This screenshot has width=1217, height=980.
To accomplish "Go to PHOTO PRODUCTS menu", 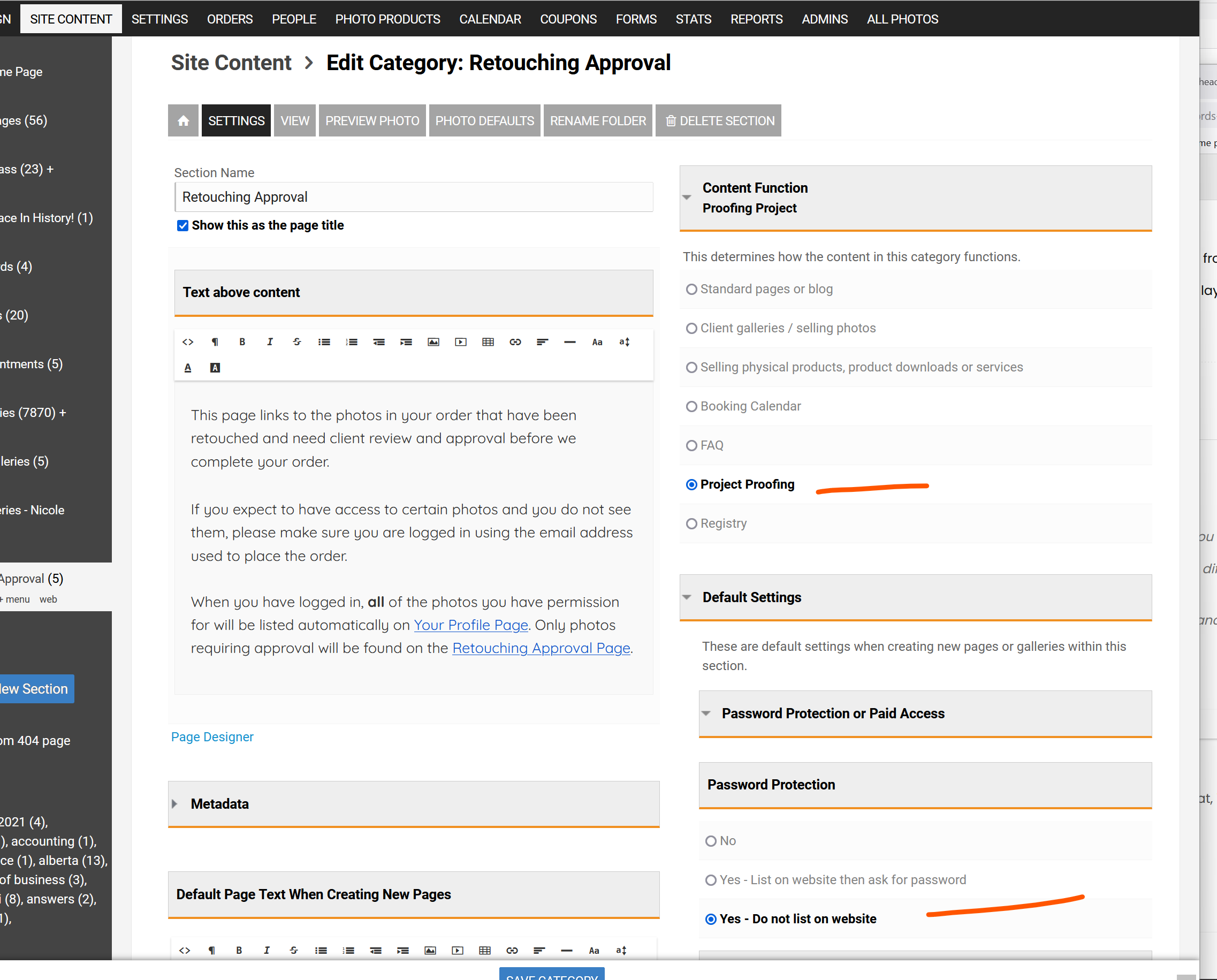I will [387, 19].
